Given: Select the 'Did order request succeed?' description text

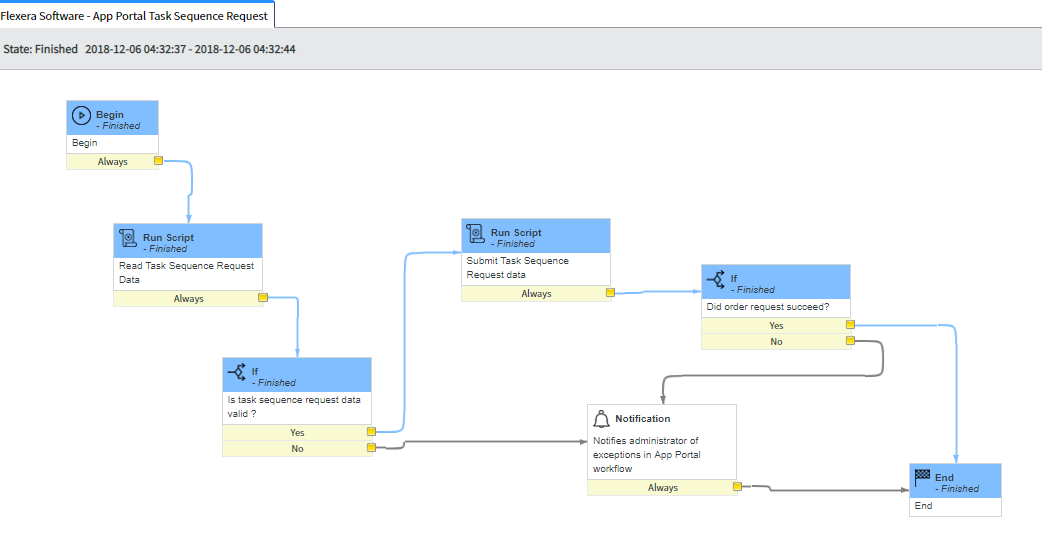Looking at the screenshot, I should (767, 307).
